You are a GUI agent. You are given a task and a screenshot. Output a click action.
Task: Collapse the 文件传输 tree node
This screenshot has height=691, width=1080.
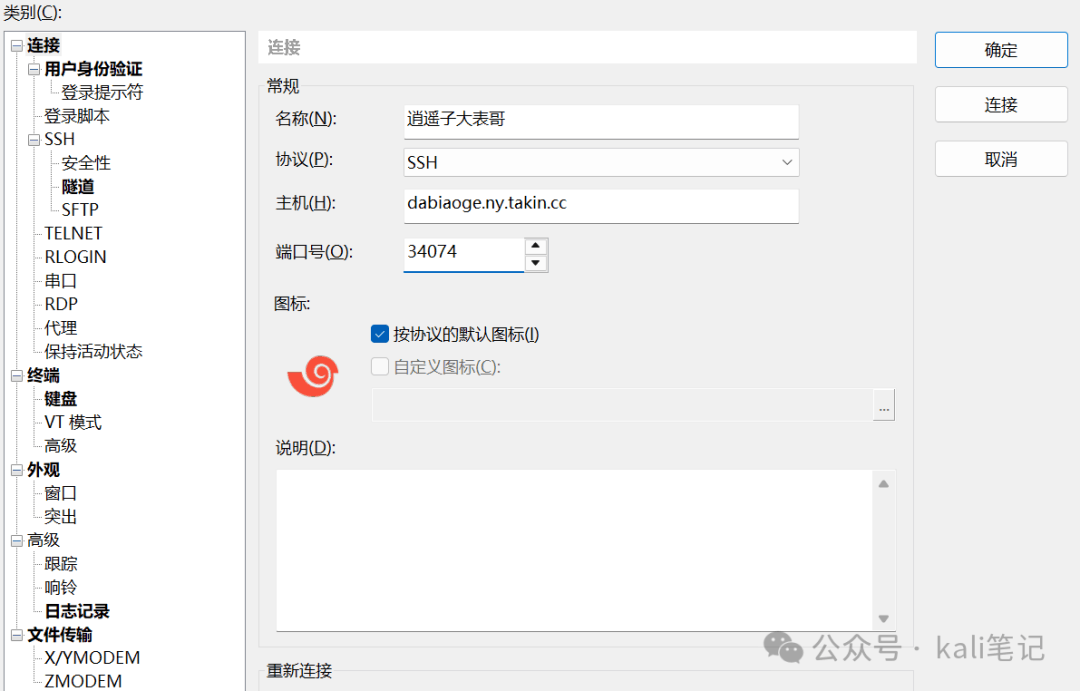click(x=17, y=635)
